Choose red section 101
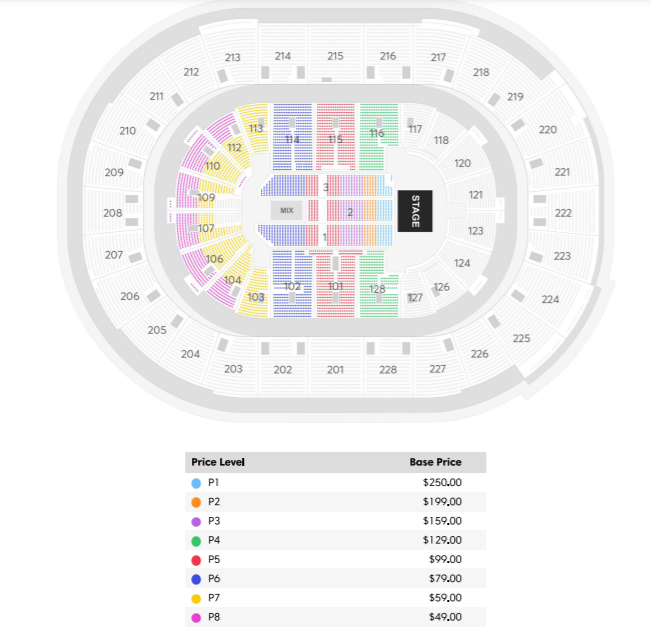This screenshot has height=627, width=651. tap(335, 284)
